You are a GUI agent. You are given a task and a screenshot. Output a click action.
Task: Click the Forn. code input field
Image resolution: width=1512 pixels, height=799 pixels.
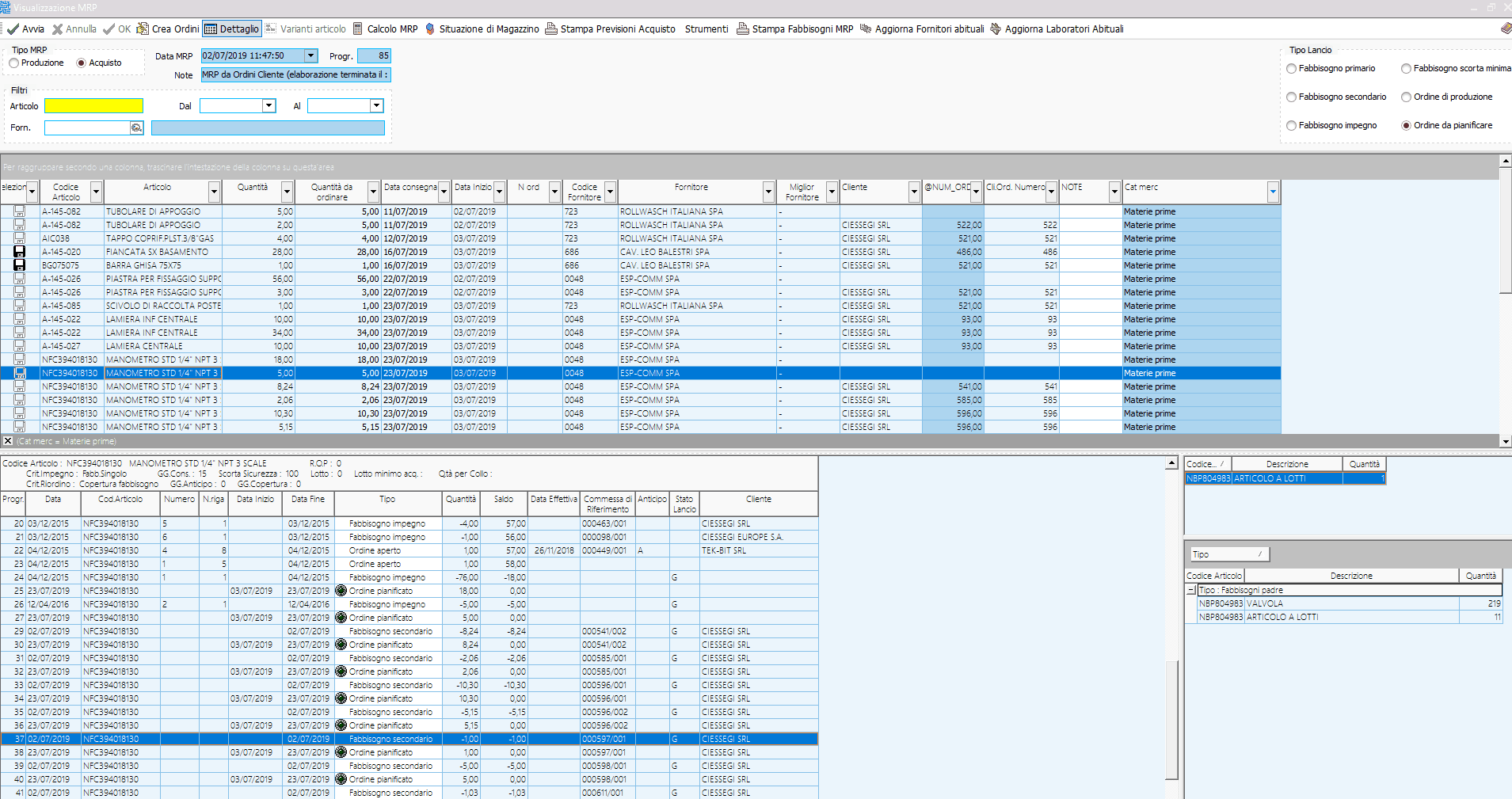(87, 128)
